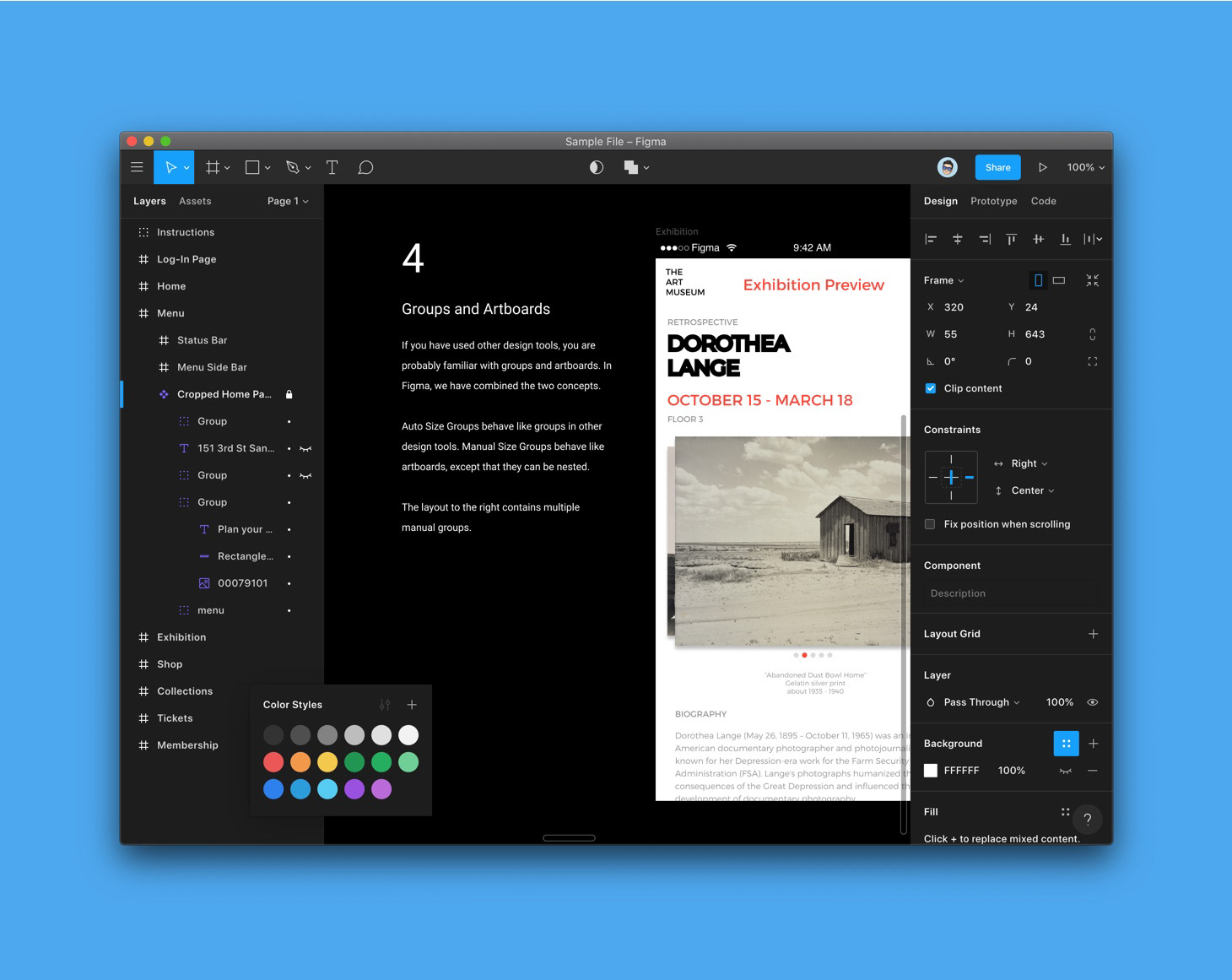Open boolean operations dropdown chevron
The image size is (1232, 980).
646,168
